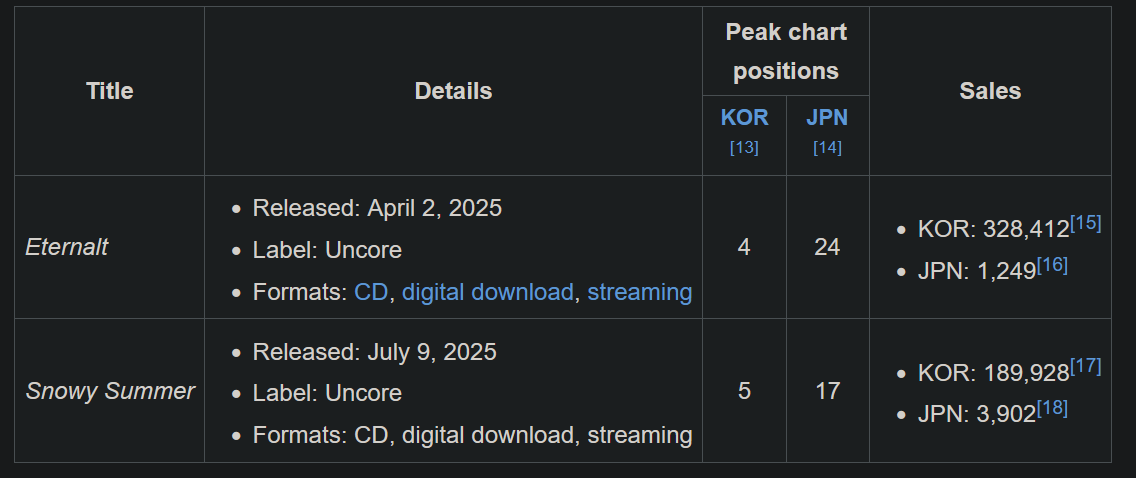This screenshot has width=1136, height=478.
Task: Follow citation 16 beside JPN sales 1,249
Action: click(x=1052, y=265)
